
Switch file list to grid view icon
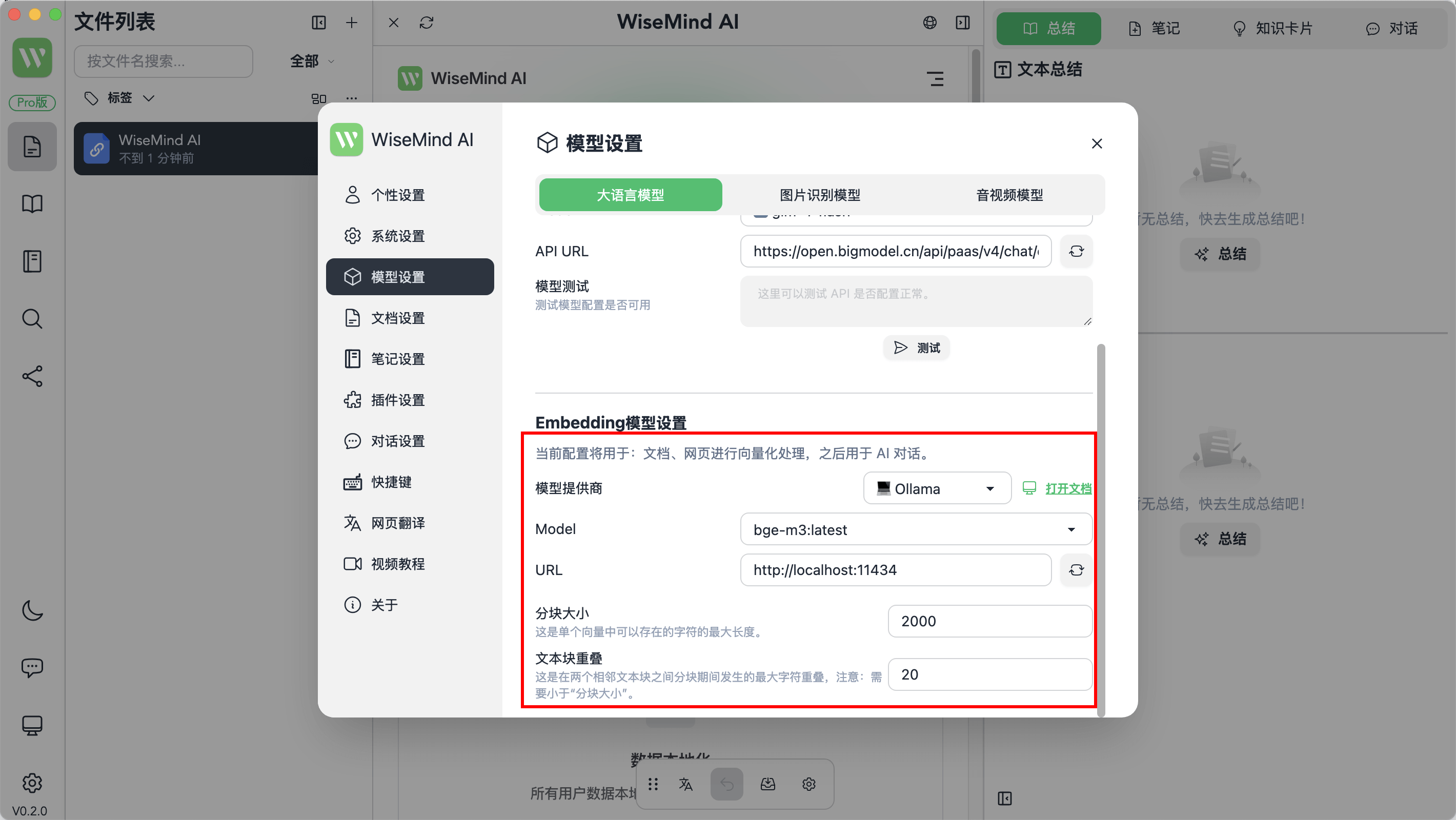click(x=319, y=98)
